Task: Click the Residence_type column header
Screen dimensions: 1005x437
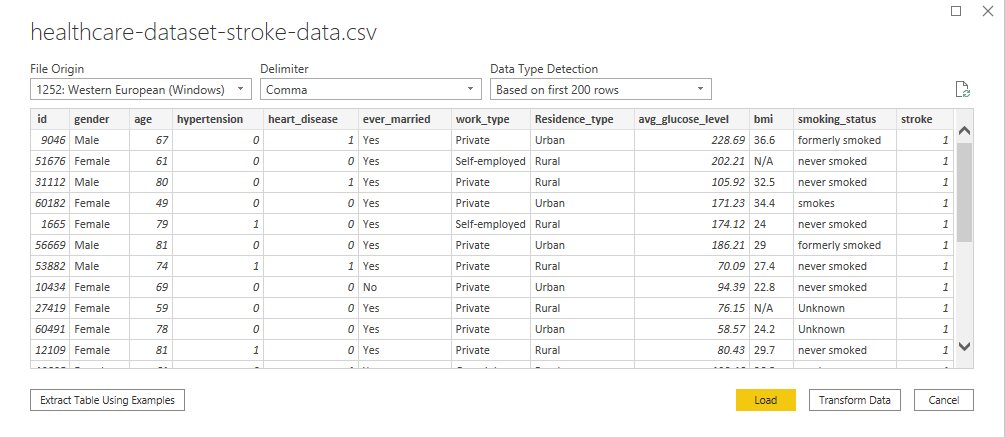Action: click(x=574, y=119)
